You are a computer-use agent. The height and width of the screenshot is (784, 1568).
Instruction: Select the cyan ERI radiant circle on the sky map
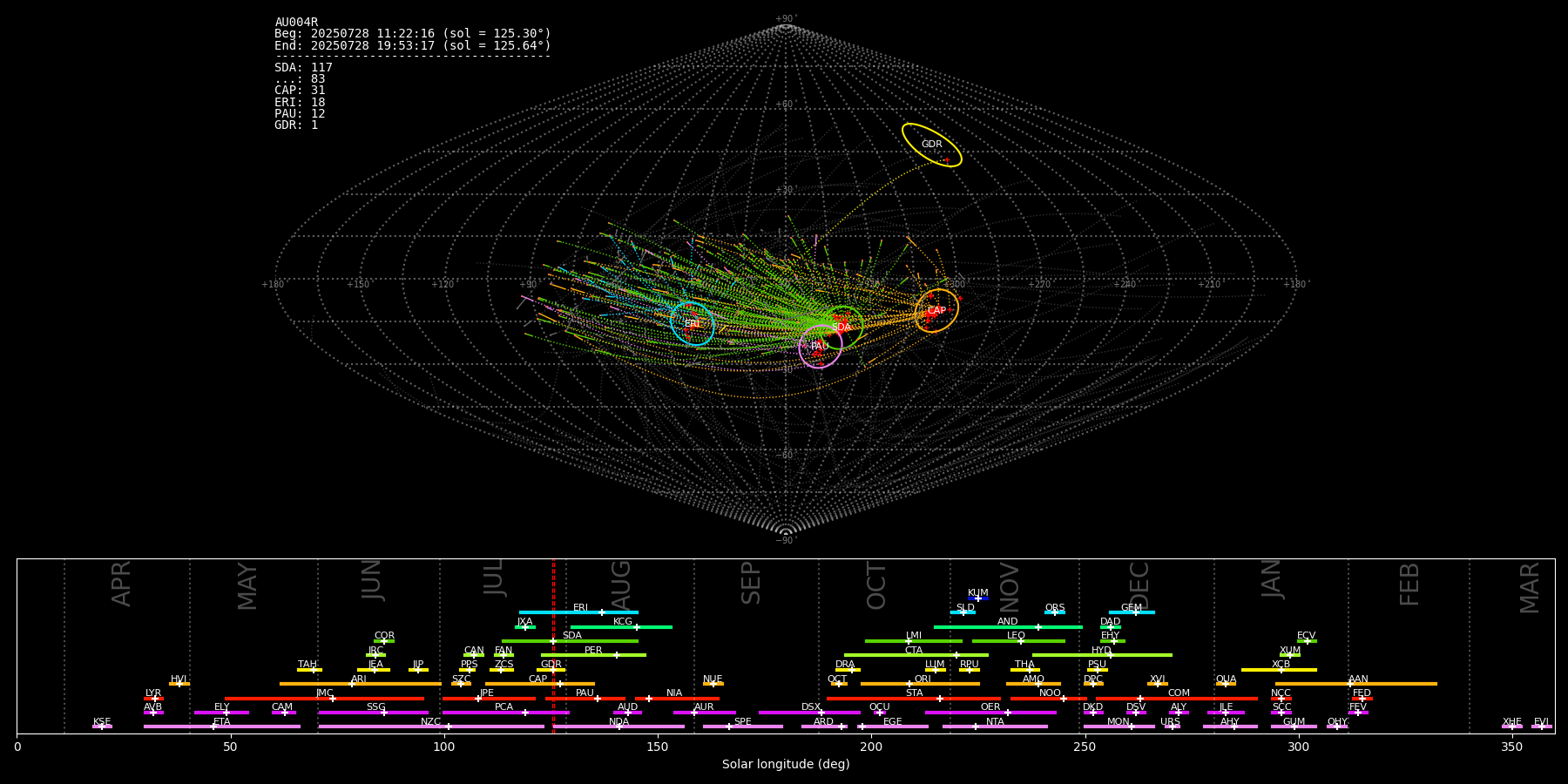click(x=693, y=323)
